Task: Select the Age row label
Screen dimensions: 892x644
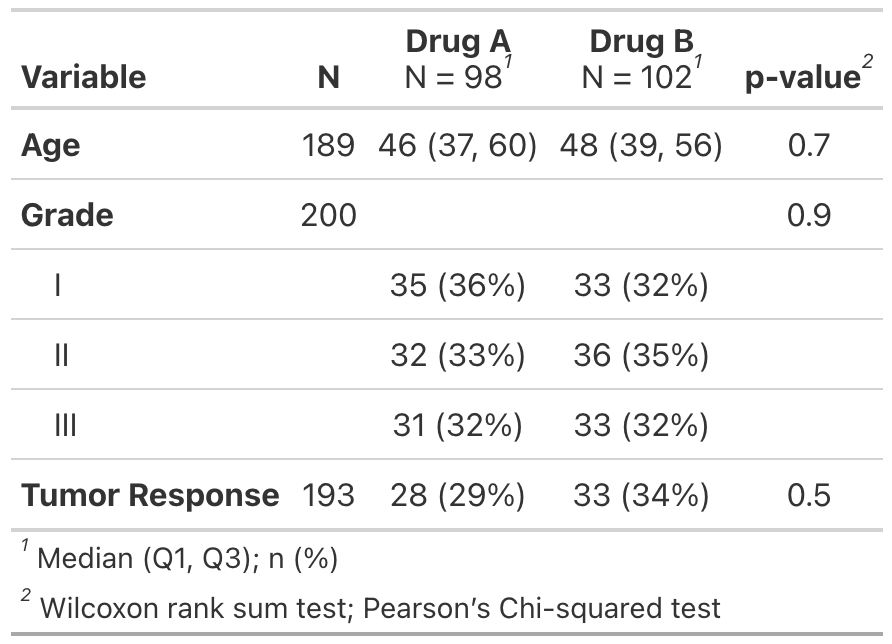Action: pos(51,146)
